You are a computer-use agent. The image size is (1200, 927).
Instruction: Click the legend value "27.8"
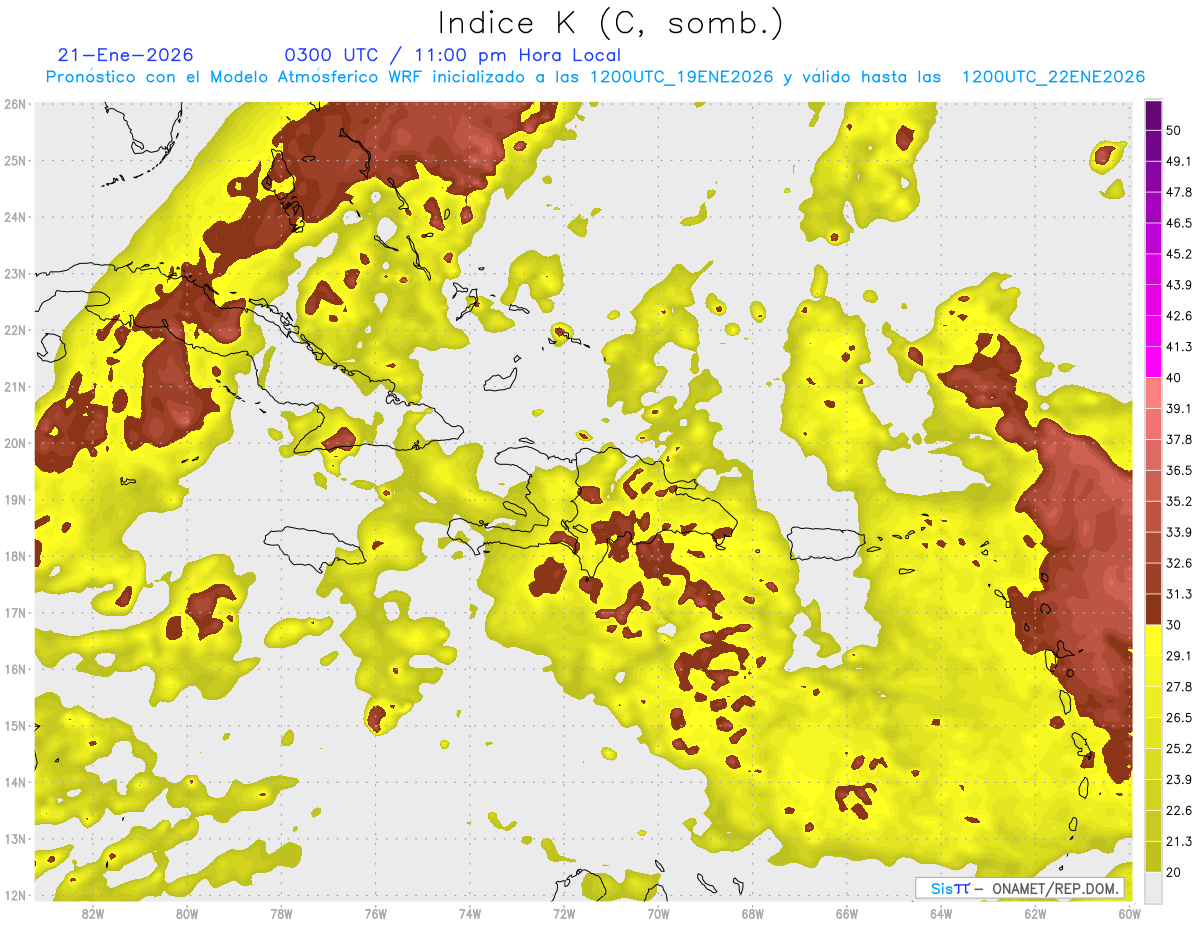[1178, 686]
